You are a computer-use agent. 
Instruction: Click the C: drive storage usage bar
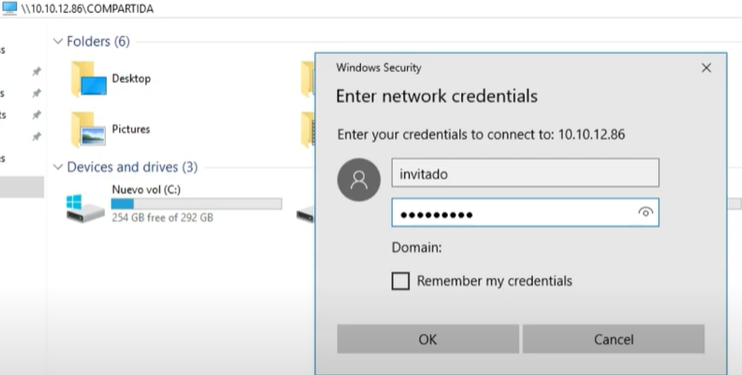196,204
